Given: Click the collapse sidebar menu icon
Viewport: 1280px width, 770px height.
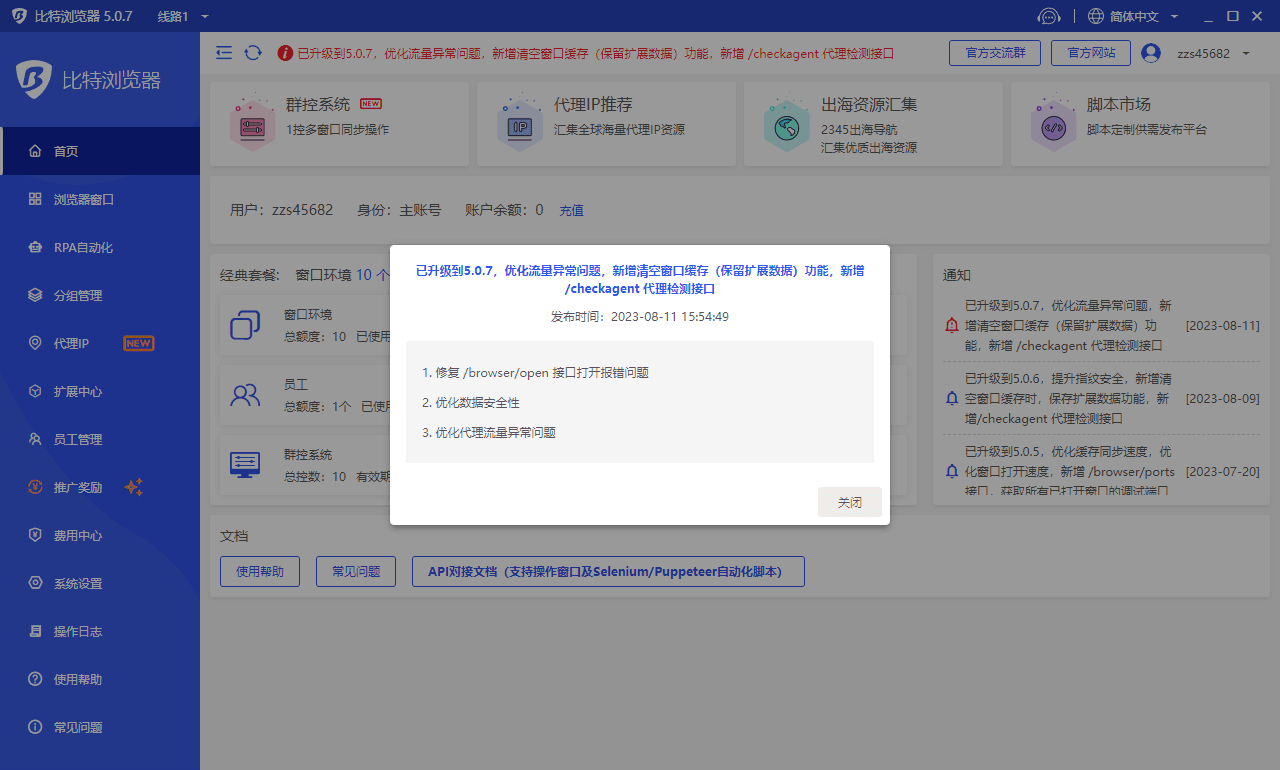Looking at the screenshot, I should click(224, 53).
